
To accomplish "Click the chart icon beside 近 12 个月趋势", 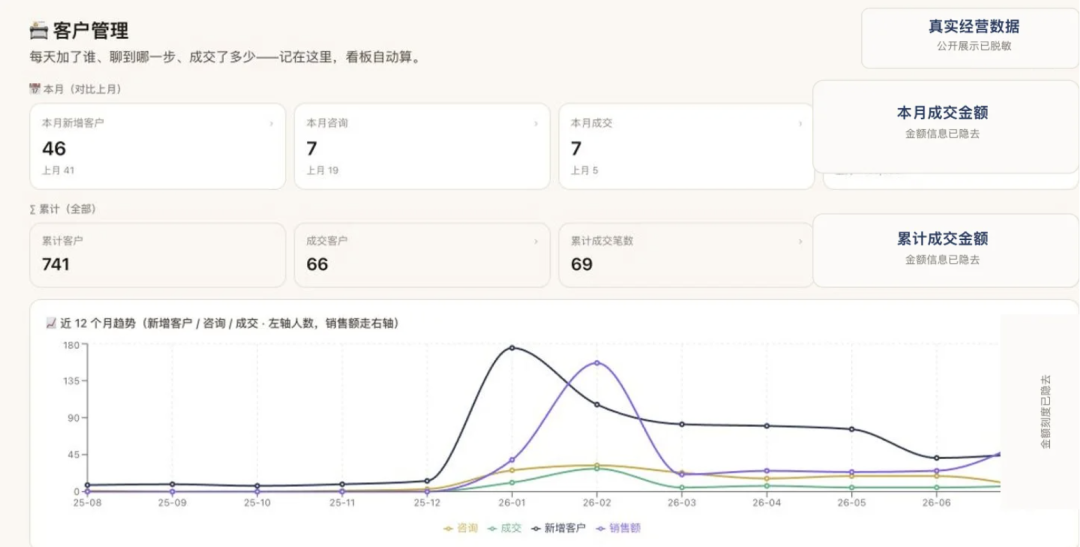I will (x=50, y=323).
